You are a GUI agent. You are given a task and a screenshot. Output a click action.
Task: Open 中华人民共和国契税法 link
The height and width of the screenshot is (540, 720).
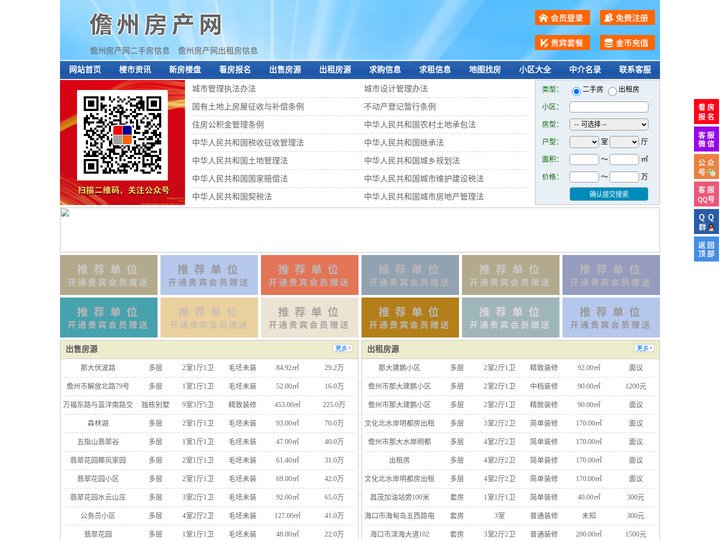[x=232, y=196]
